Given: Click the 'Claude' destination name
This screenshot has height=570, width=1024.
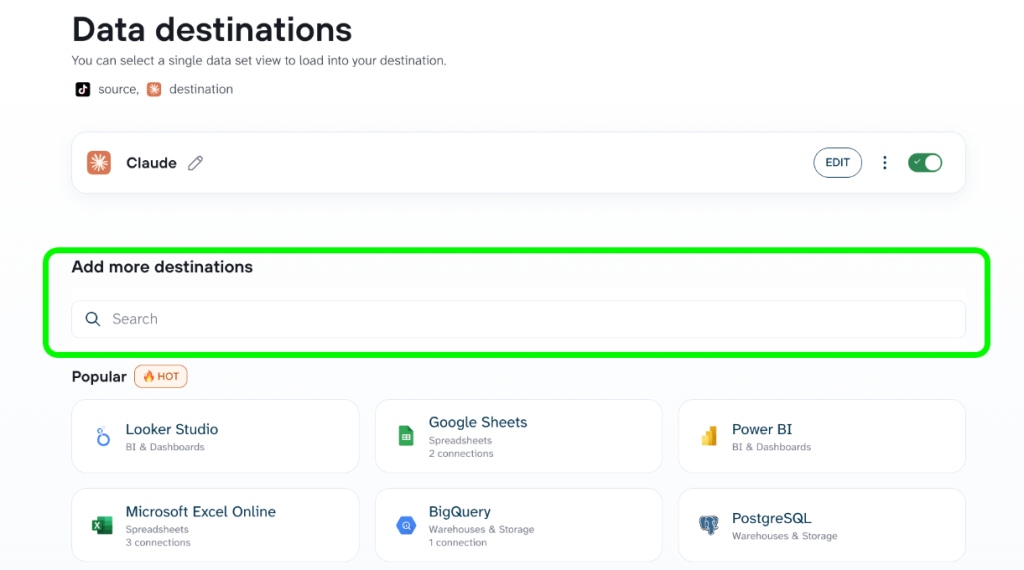Looking at the screenshot, I should click(x=152, y=163).
